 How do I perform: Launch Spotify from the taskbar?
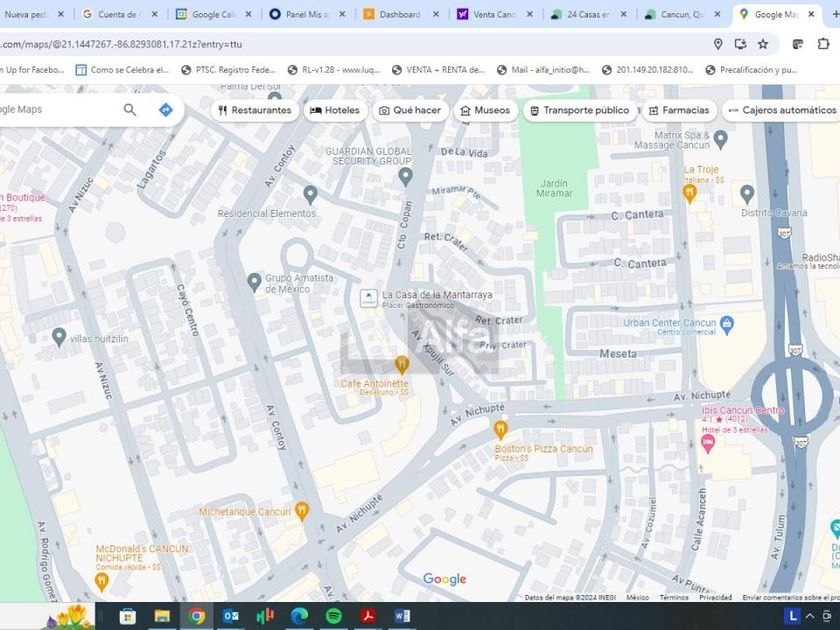[x=334, y=616]
